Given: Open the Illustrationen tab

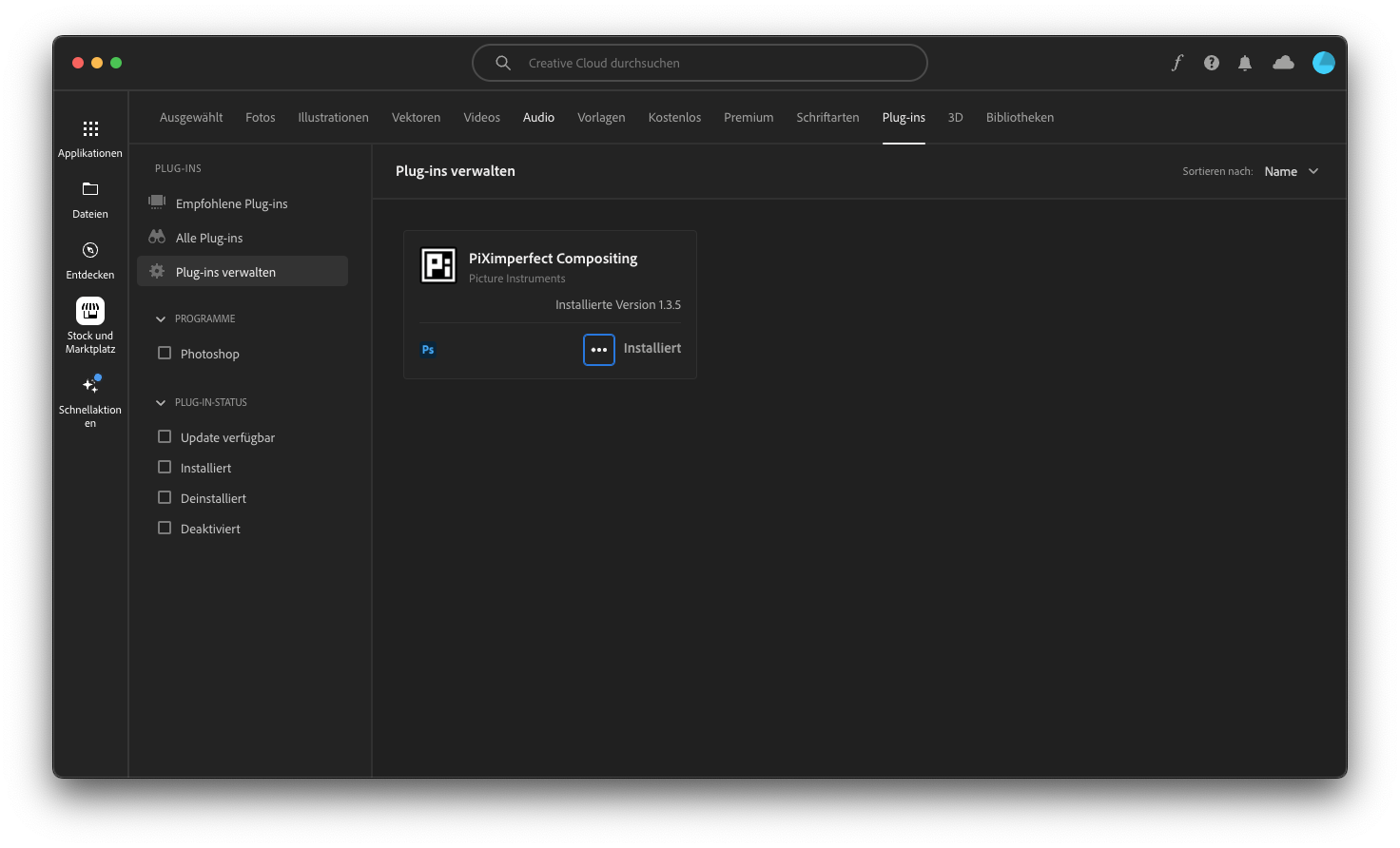Looking at the screenshot, I should (x=333, y=118).
